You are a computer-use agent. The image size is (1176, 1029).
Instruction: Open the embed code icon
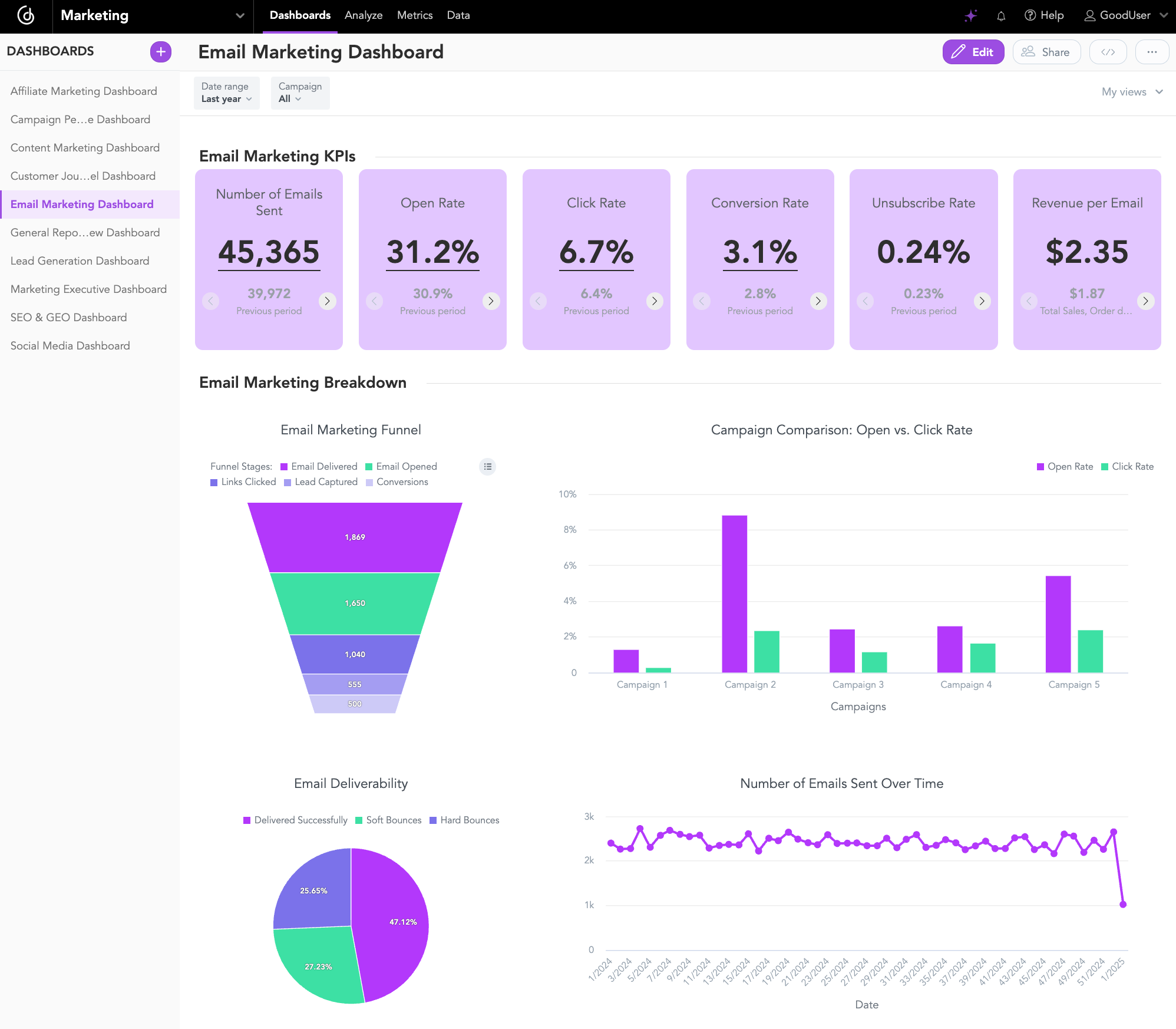1108,52
